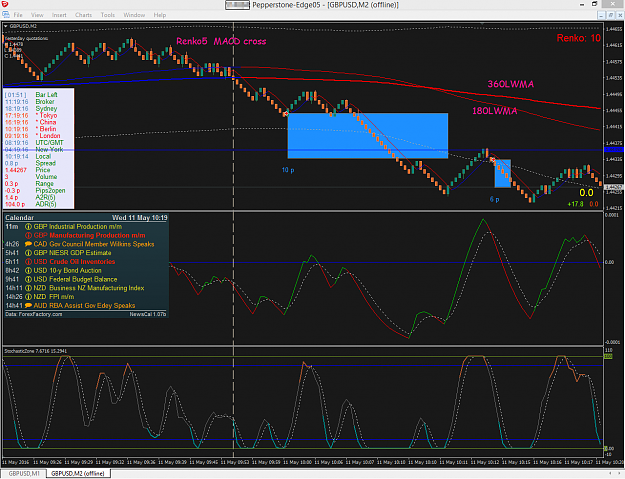625x479 pixels.
Task: Open the Window menu
Action: click(134, 15)
